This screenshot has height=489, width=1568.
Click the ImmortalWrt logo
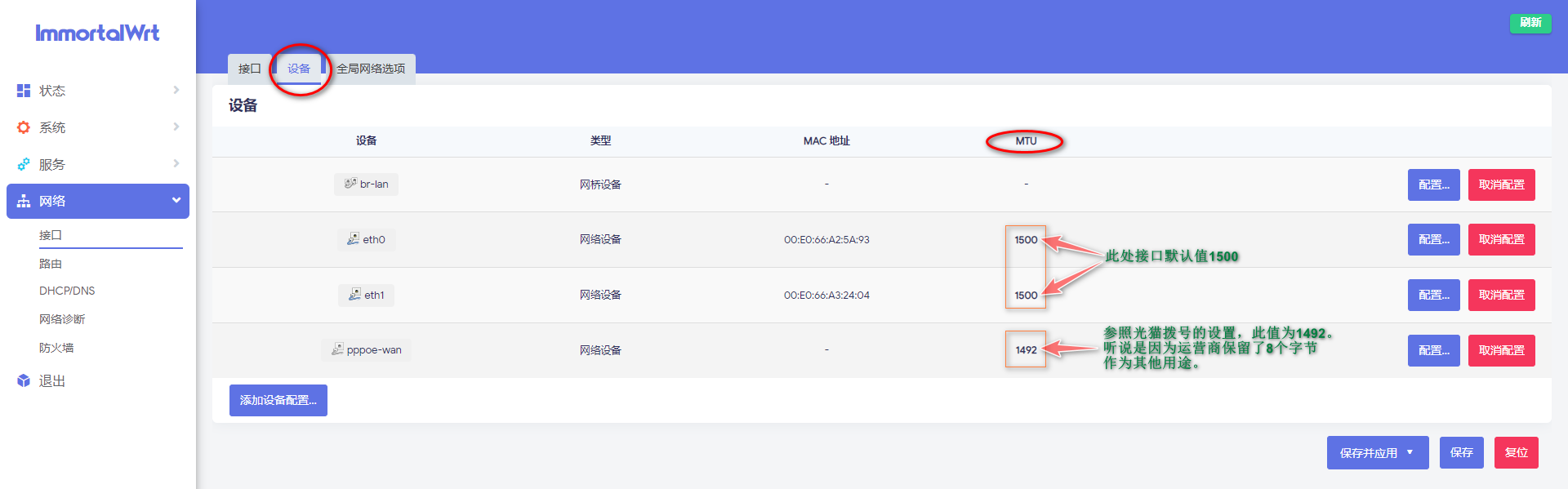click(97, 33)
